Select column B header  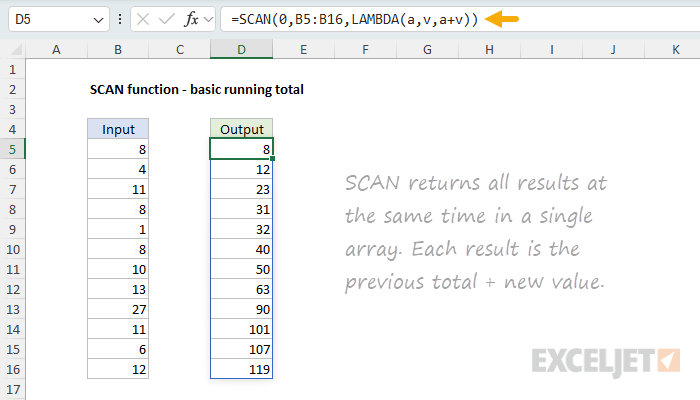click(118, 49)
